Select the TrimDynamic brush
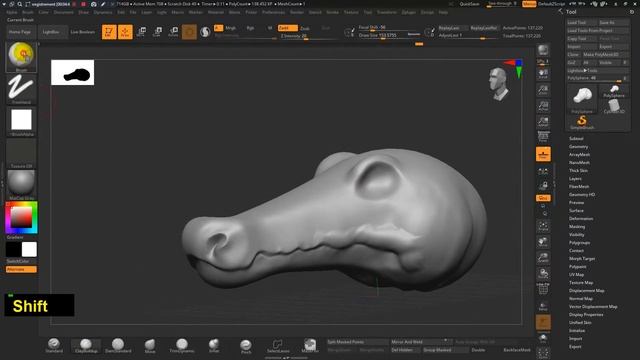The height and width of the screenshot is (360, 640). [182, 345]
